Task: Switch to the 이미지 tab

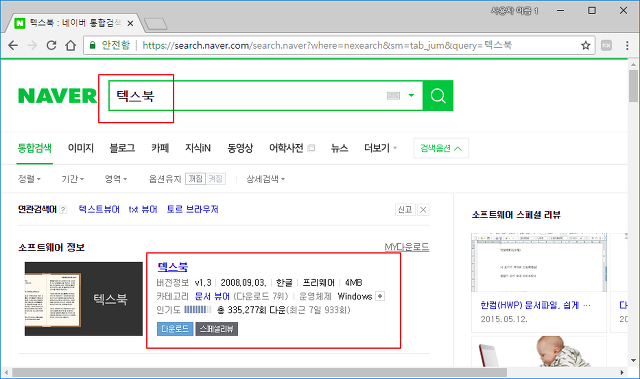Action: click(81, 148)
